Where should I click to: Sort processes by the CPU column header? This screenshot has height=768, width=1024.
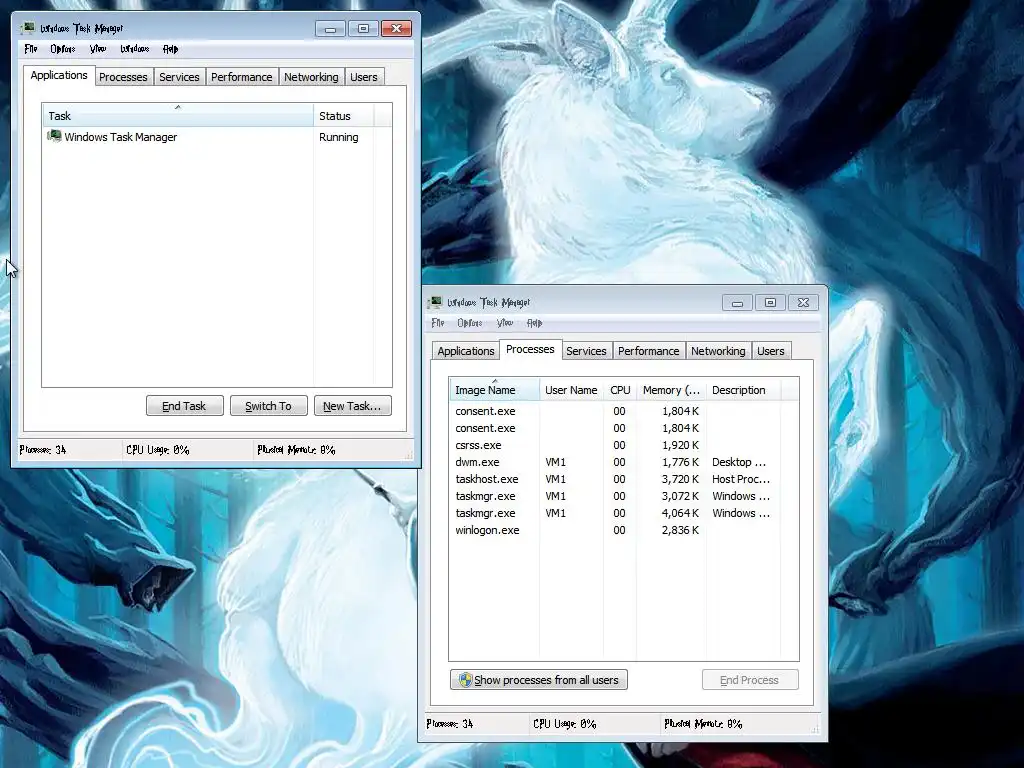620,390
